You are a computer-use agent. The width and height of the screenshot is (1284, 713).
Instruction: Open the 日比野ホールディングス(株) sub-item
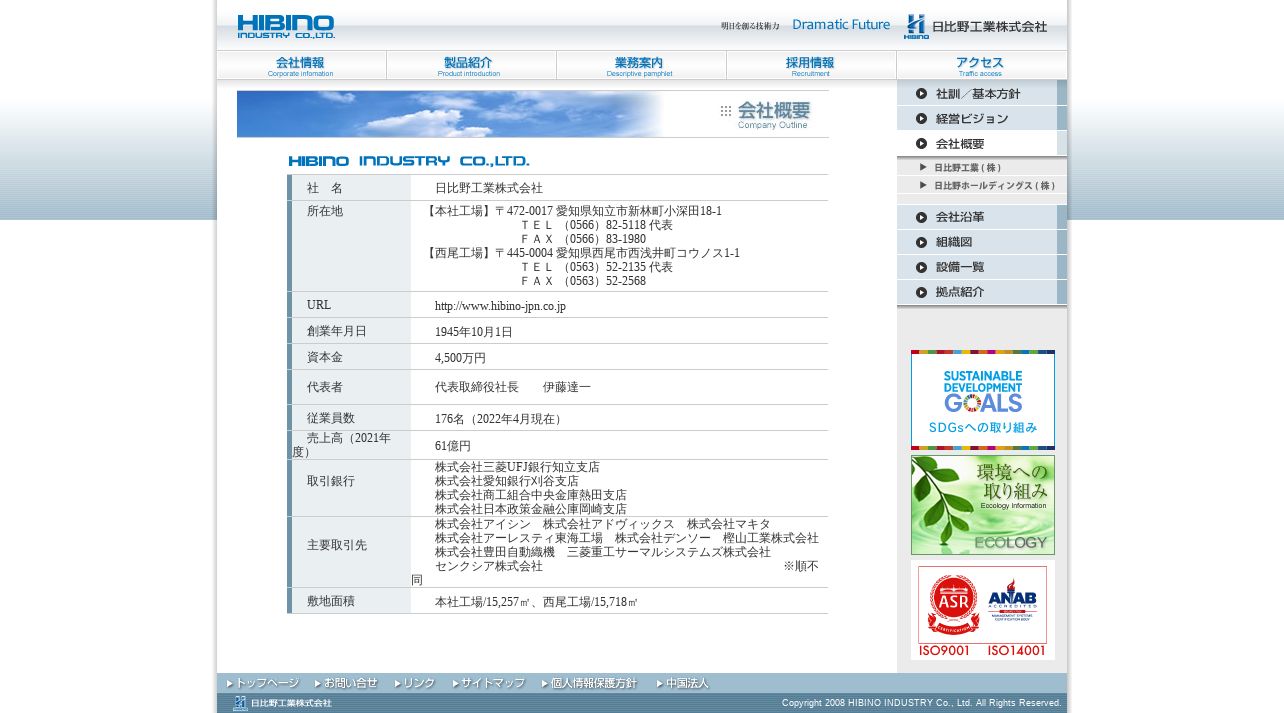click(982, 185)
